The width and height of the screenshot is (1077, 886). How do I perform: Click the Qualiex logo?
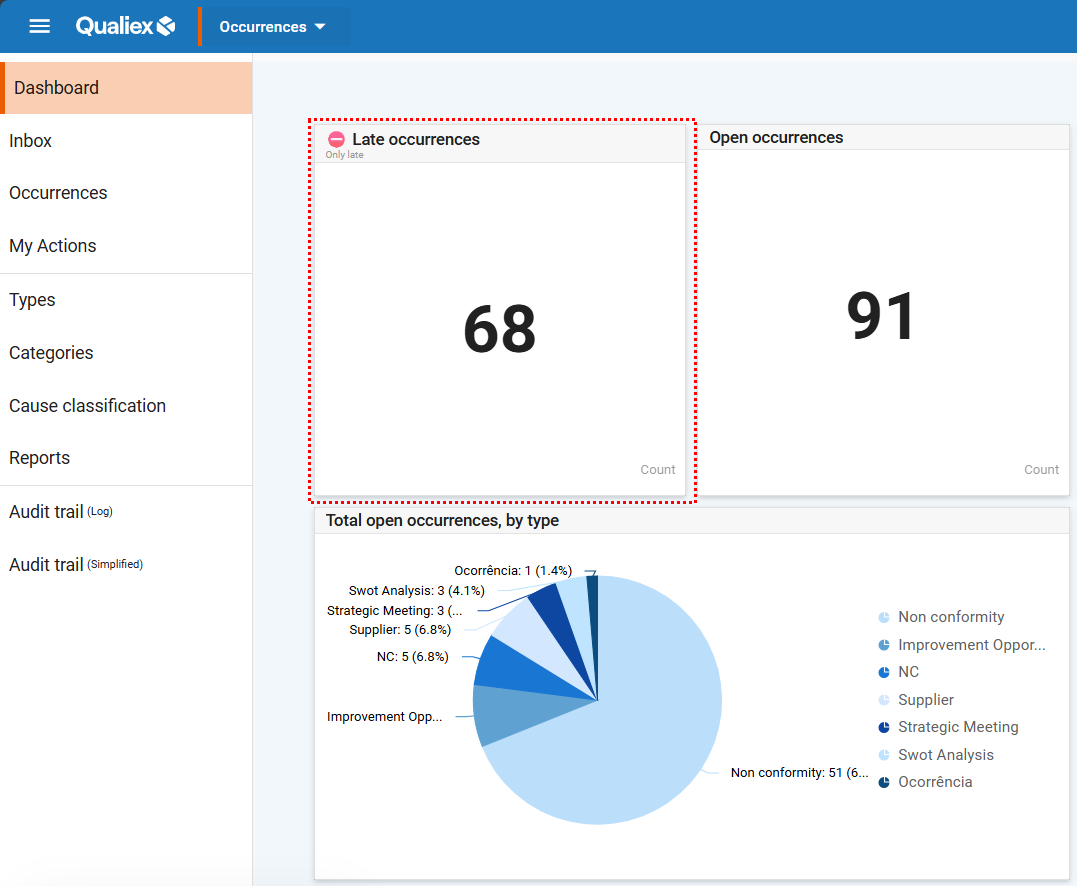tap(126, 27)
